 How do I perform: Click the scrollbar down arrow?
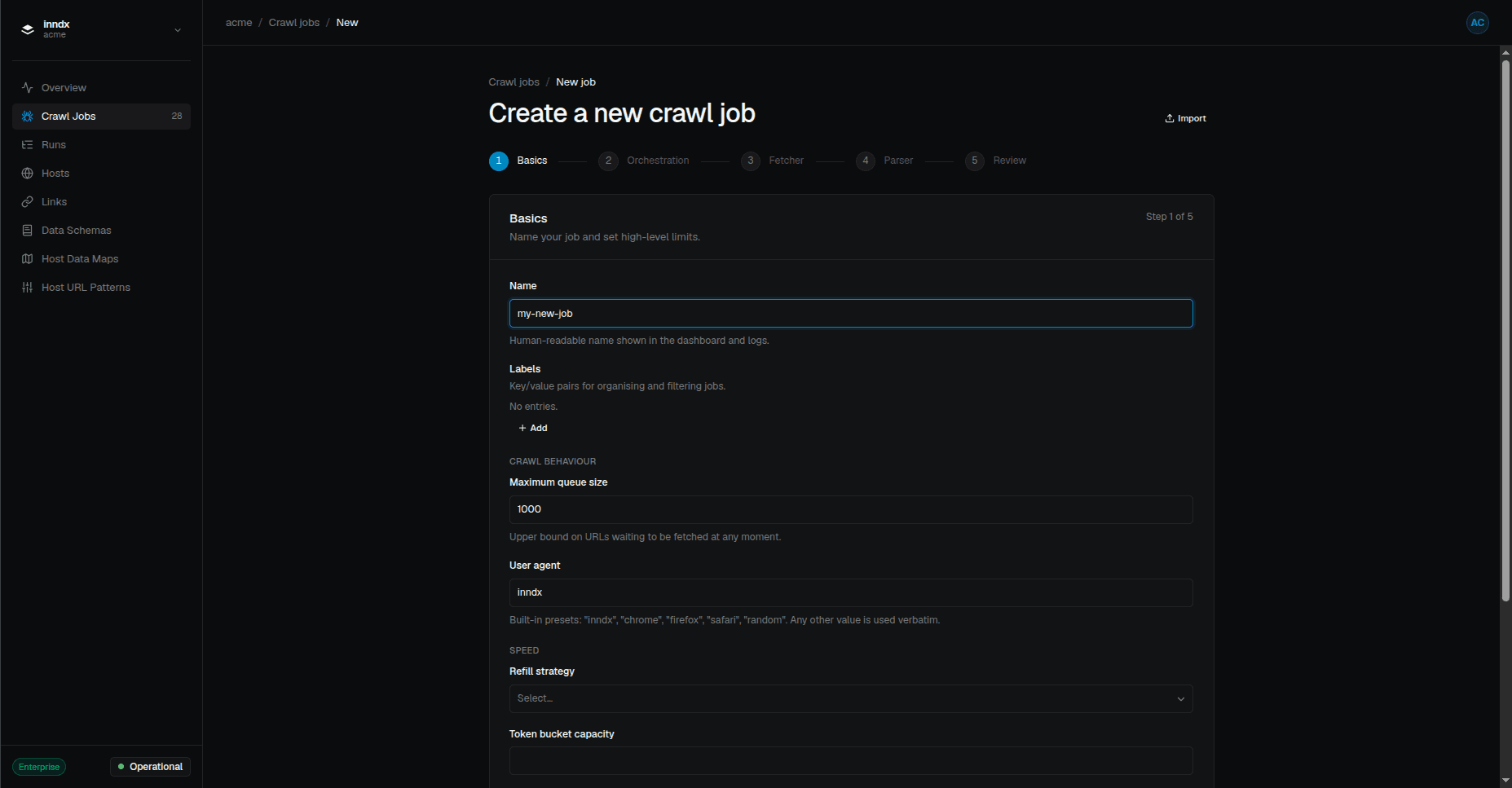point(1505,781)
